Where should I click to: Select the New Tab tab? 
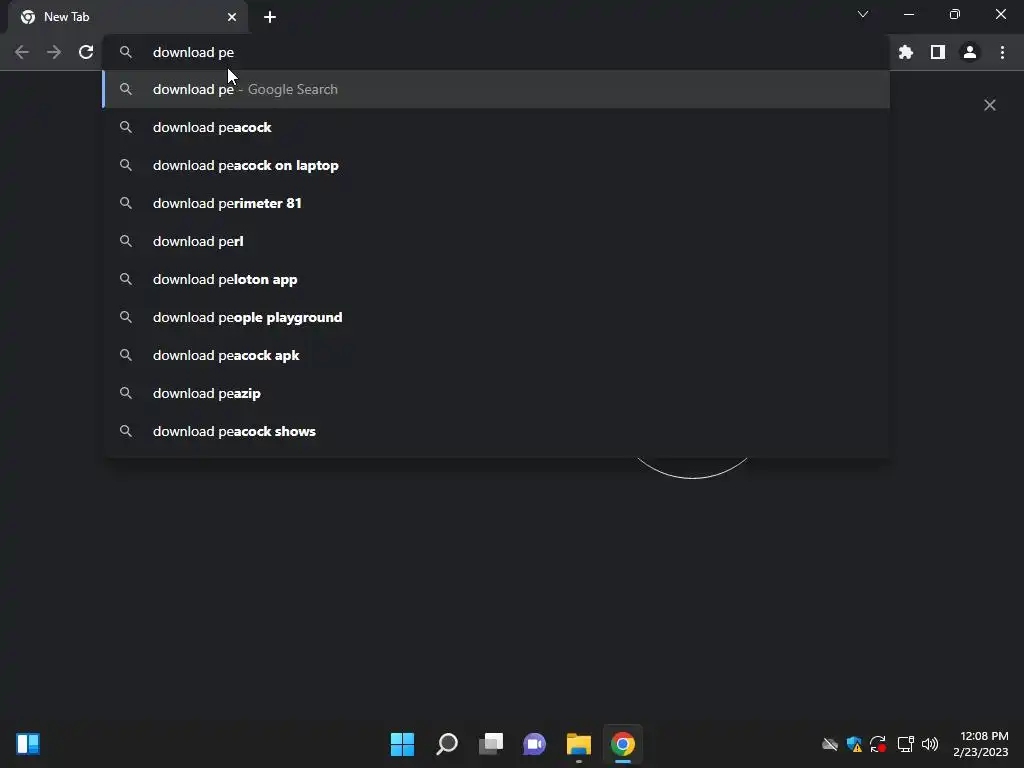127,17
